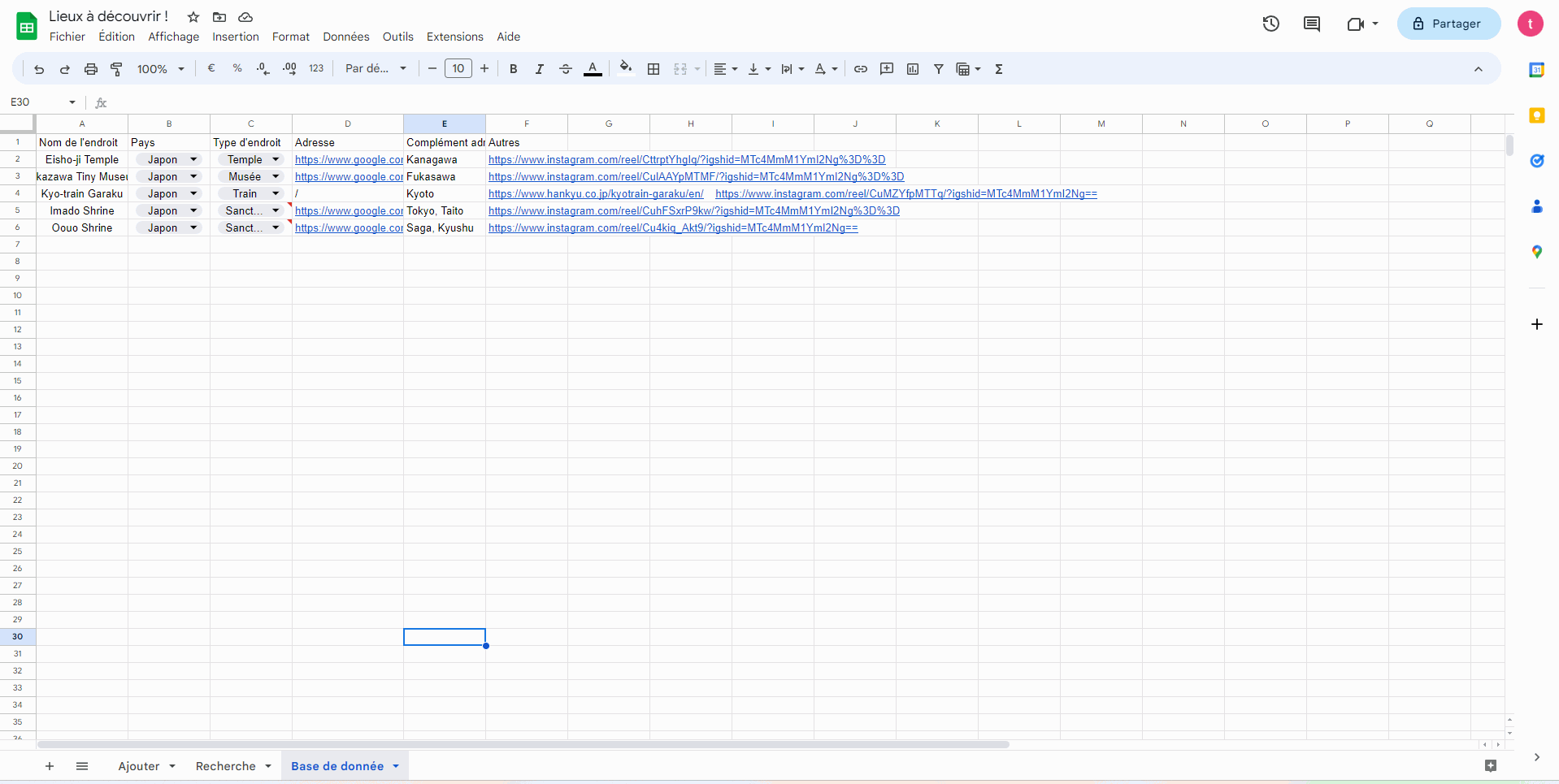Open version history clock icon
The image size is (1559, 784).
tap(1270, 24)
